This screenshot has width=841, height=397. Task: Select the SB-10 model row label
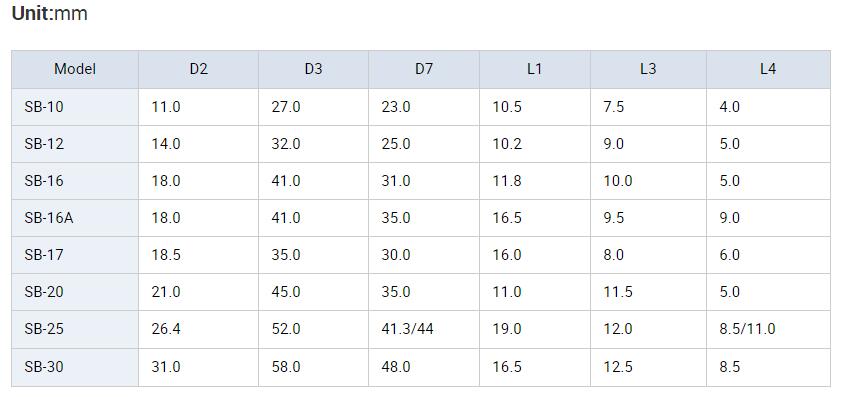click(44, 107)
